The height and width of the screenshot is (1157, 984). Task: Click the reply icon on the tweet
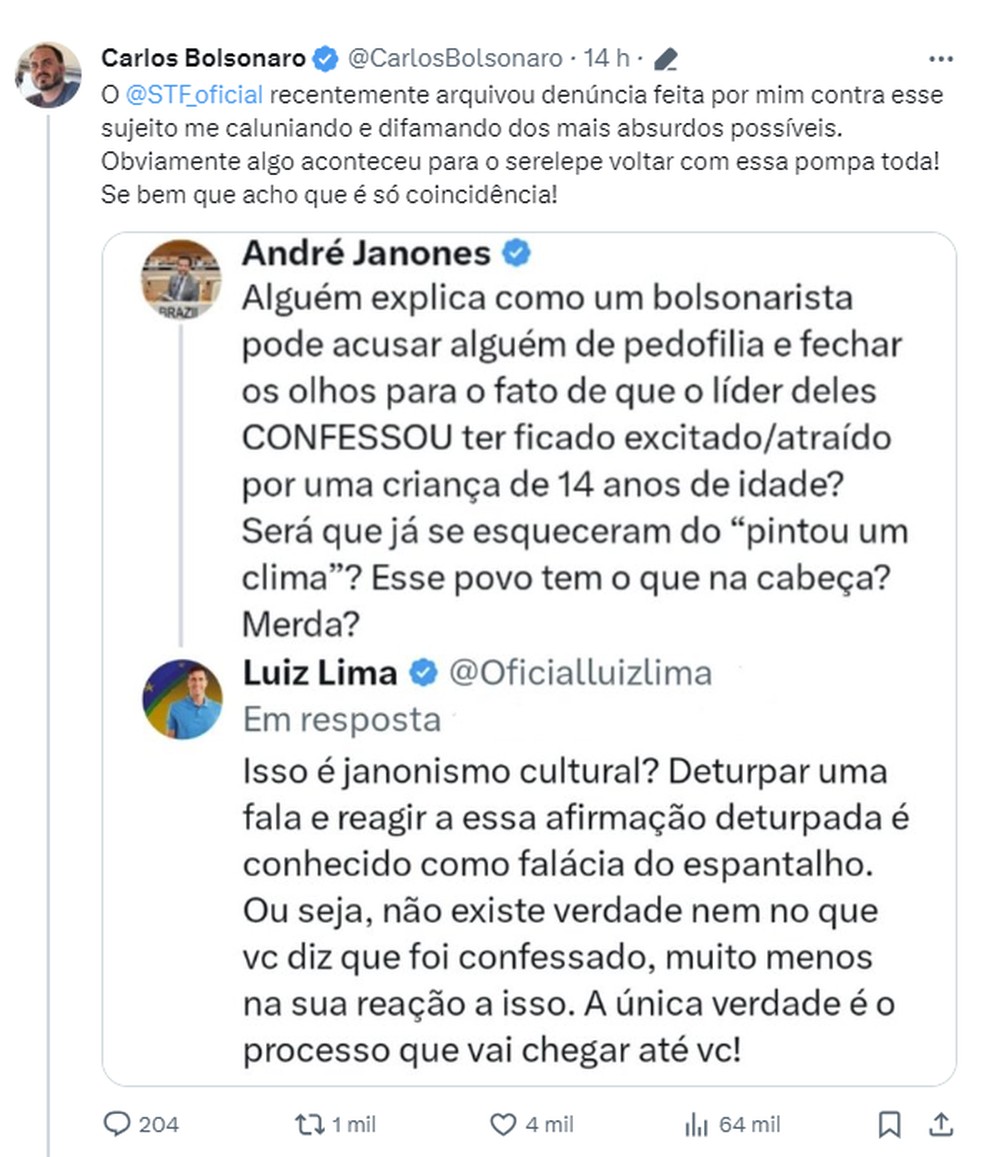118,1124
